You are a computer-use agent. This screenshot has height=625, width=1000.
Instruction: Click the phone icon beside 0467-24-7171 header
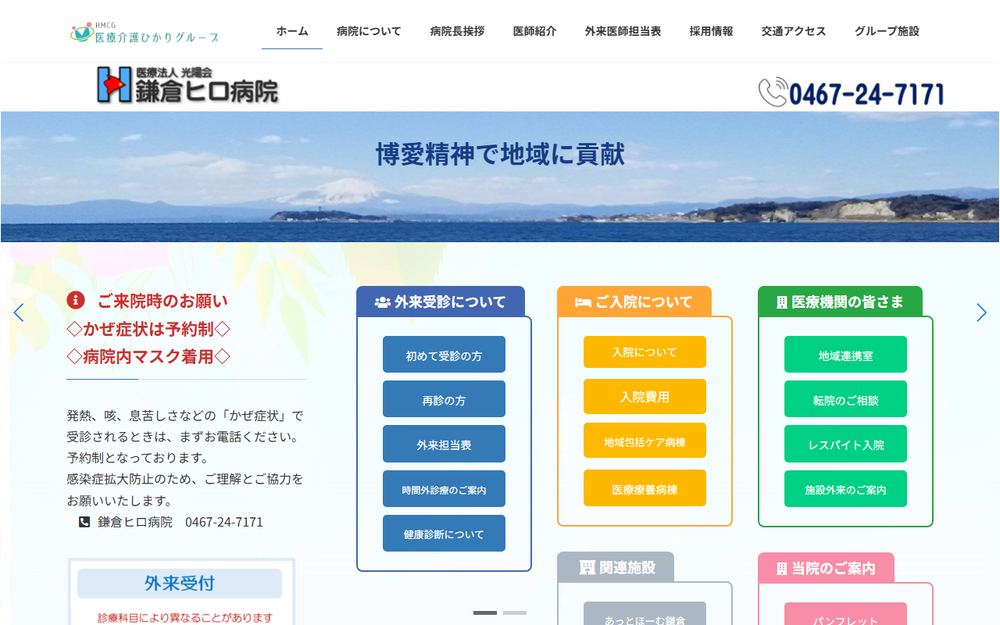[773, 92]
